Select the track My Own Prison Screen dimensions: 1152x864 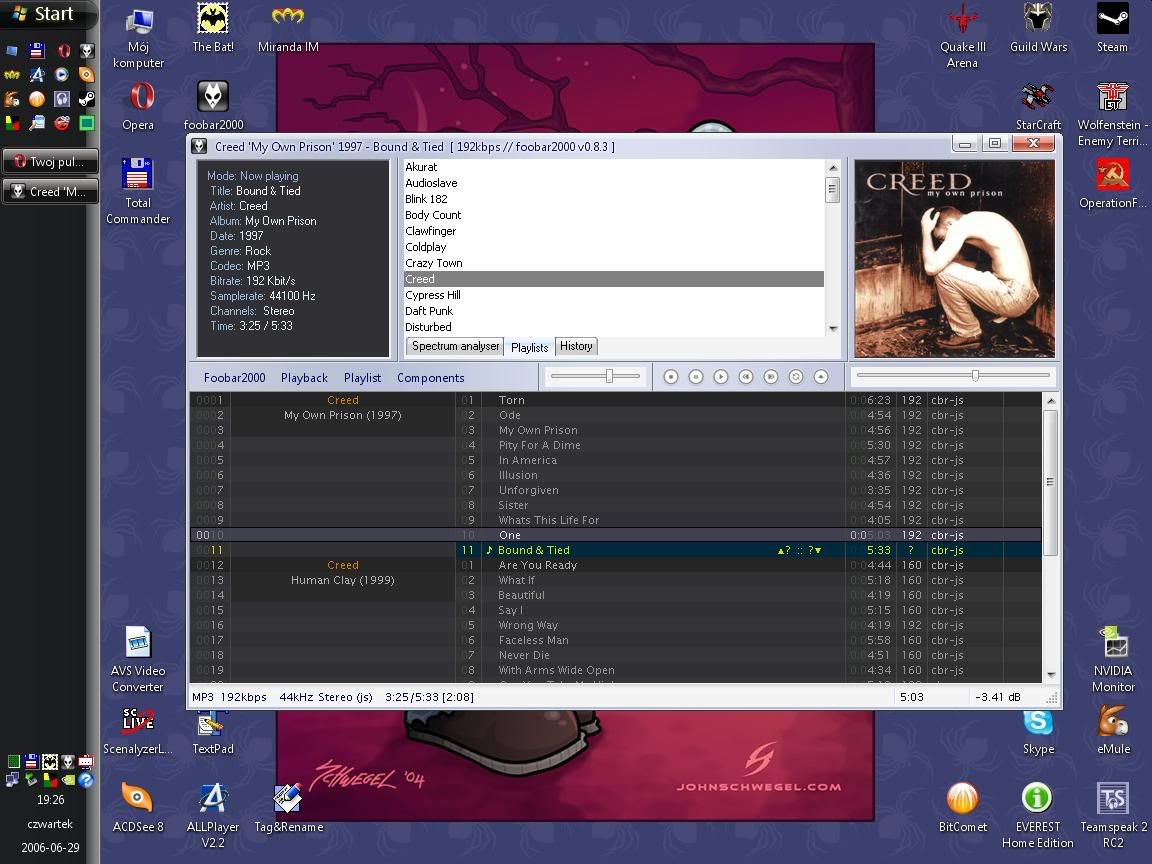coord(615,431)
